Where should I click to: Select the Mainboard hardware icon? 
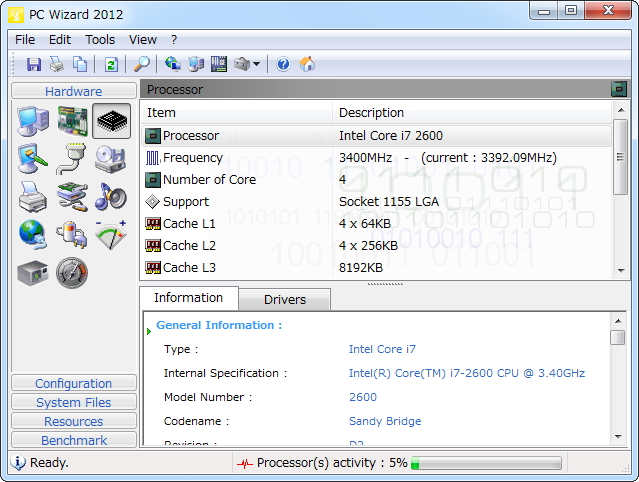pos(72,121)
